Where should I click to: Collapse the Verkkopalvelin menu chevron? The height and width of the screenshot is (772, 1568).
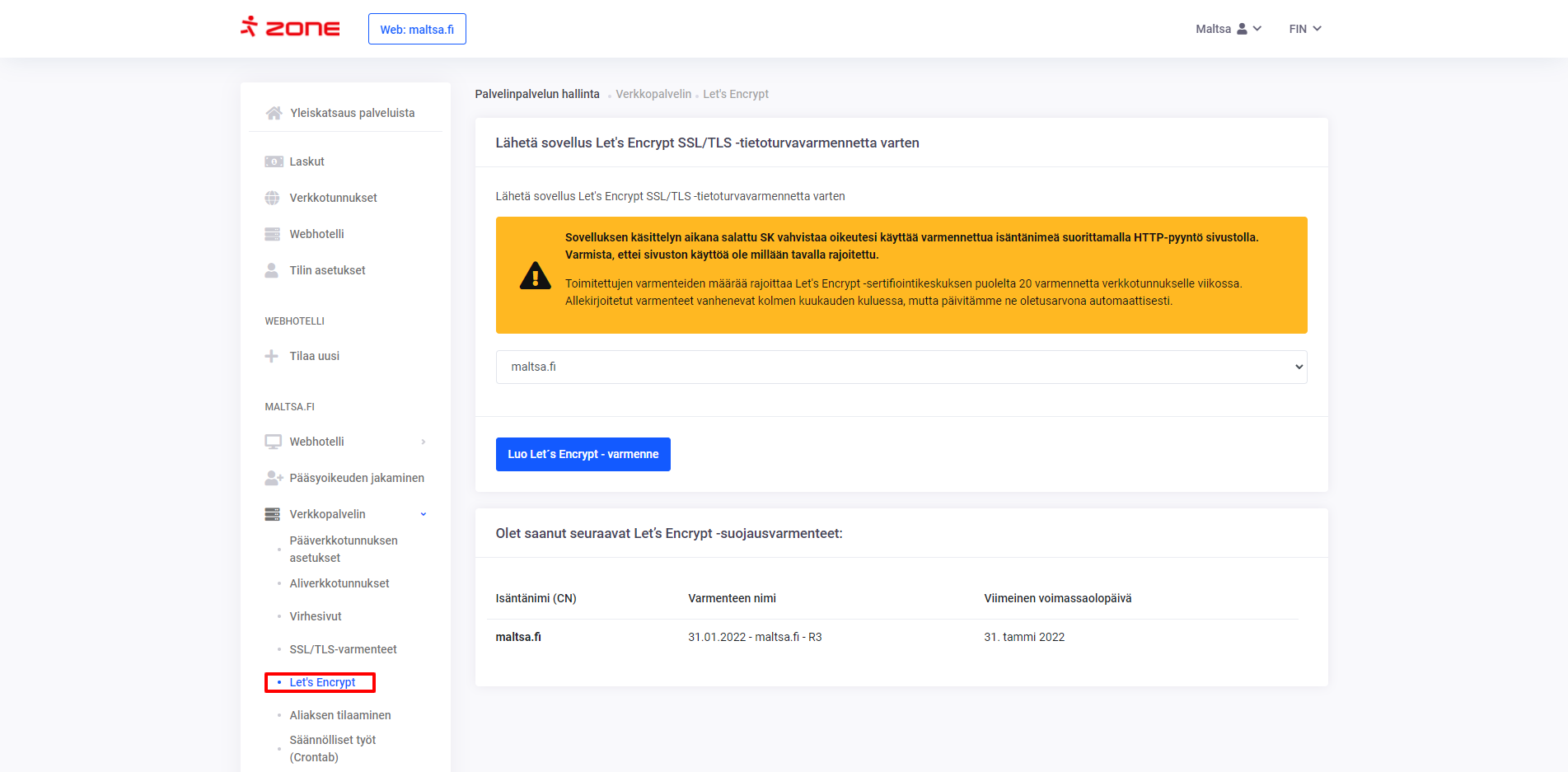[x=424, y=514]
